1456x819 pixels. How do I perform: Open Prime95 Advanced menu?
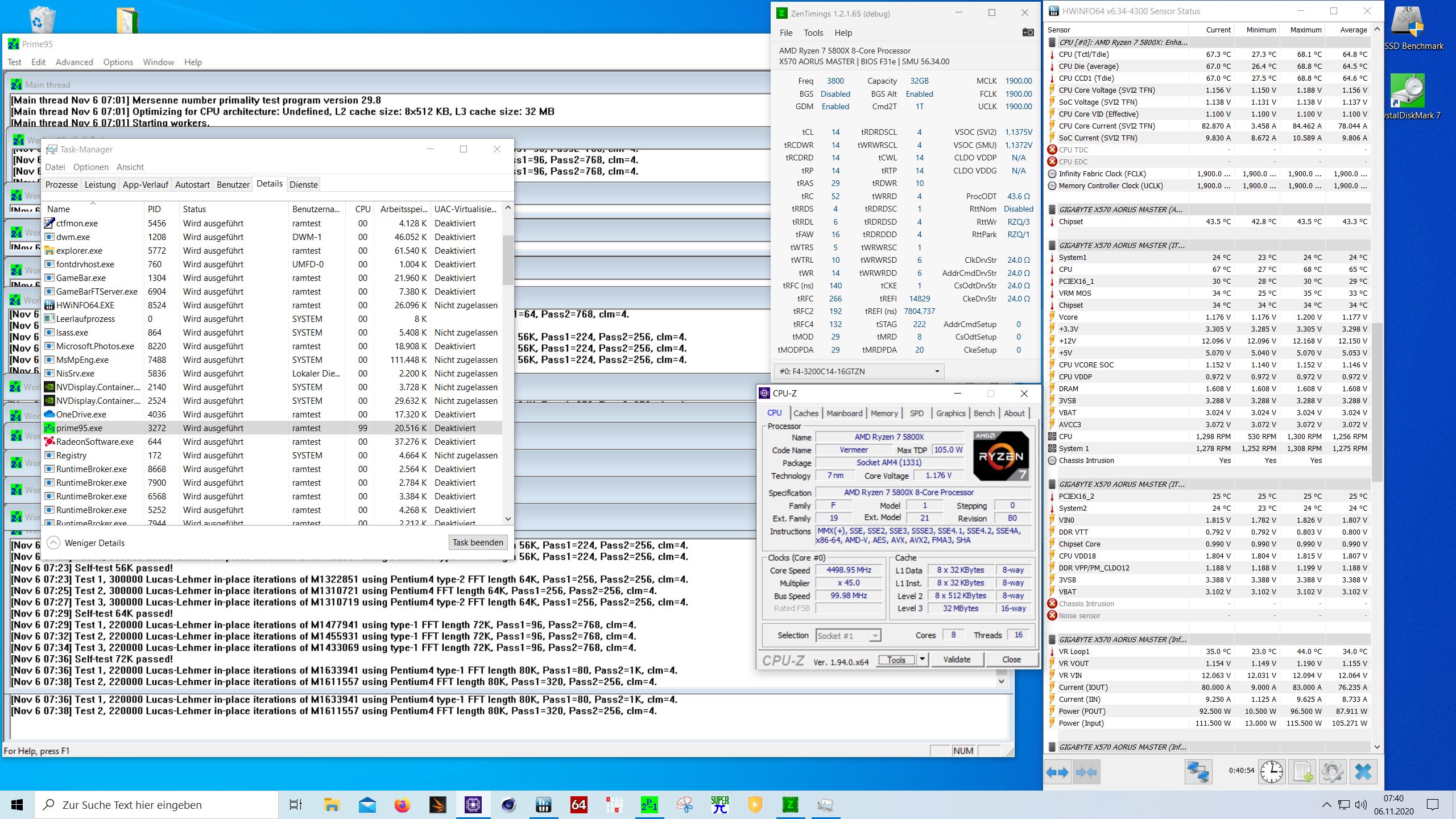point(74,62)
